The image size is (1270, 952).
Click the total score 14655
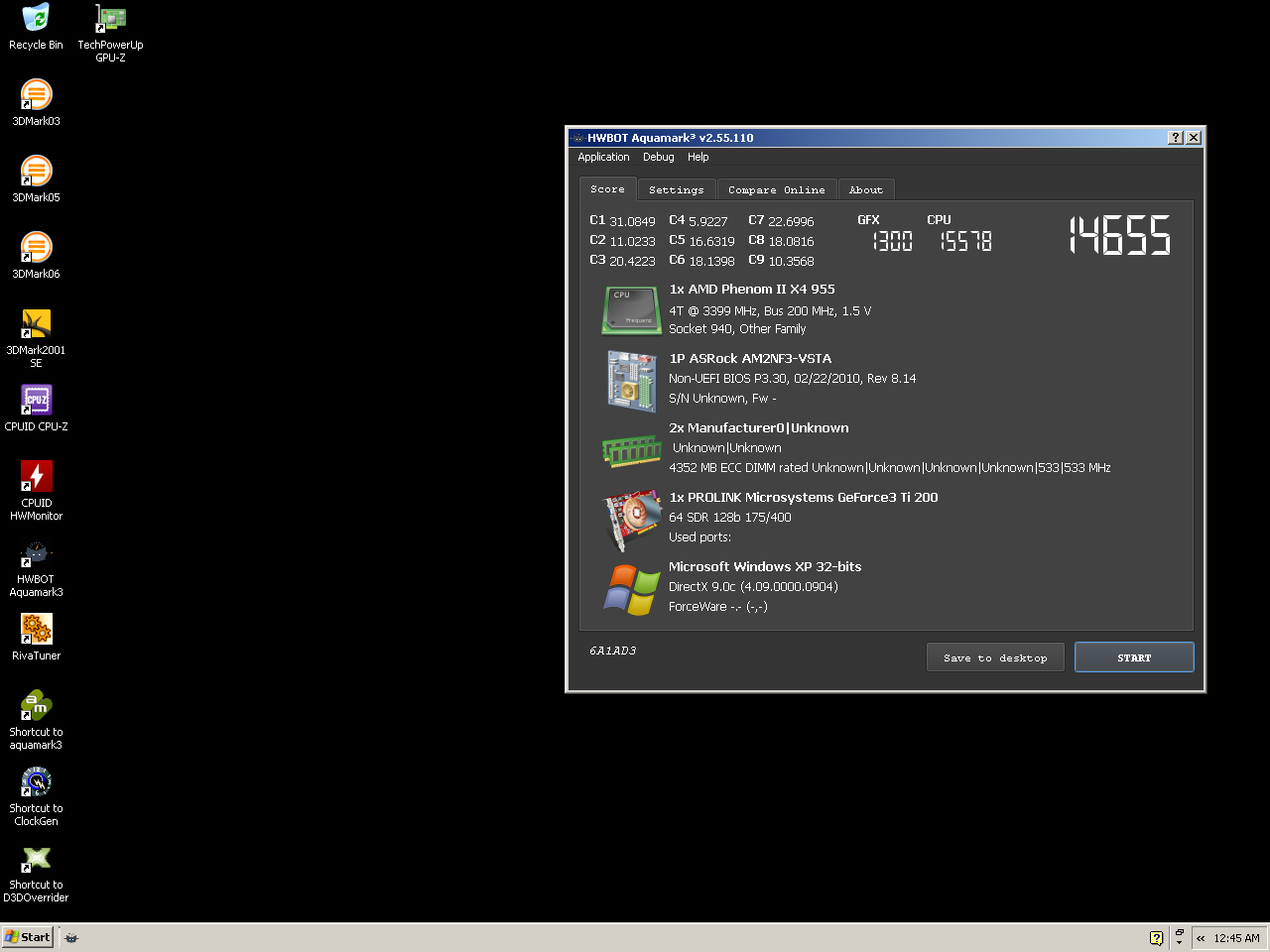coord(1119,235)
